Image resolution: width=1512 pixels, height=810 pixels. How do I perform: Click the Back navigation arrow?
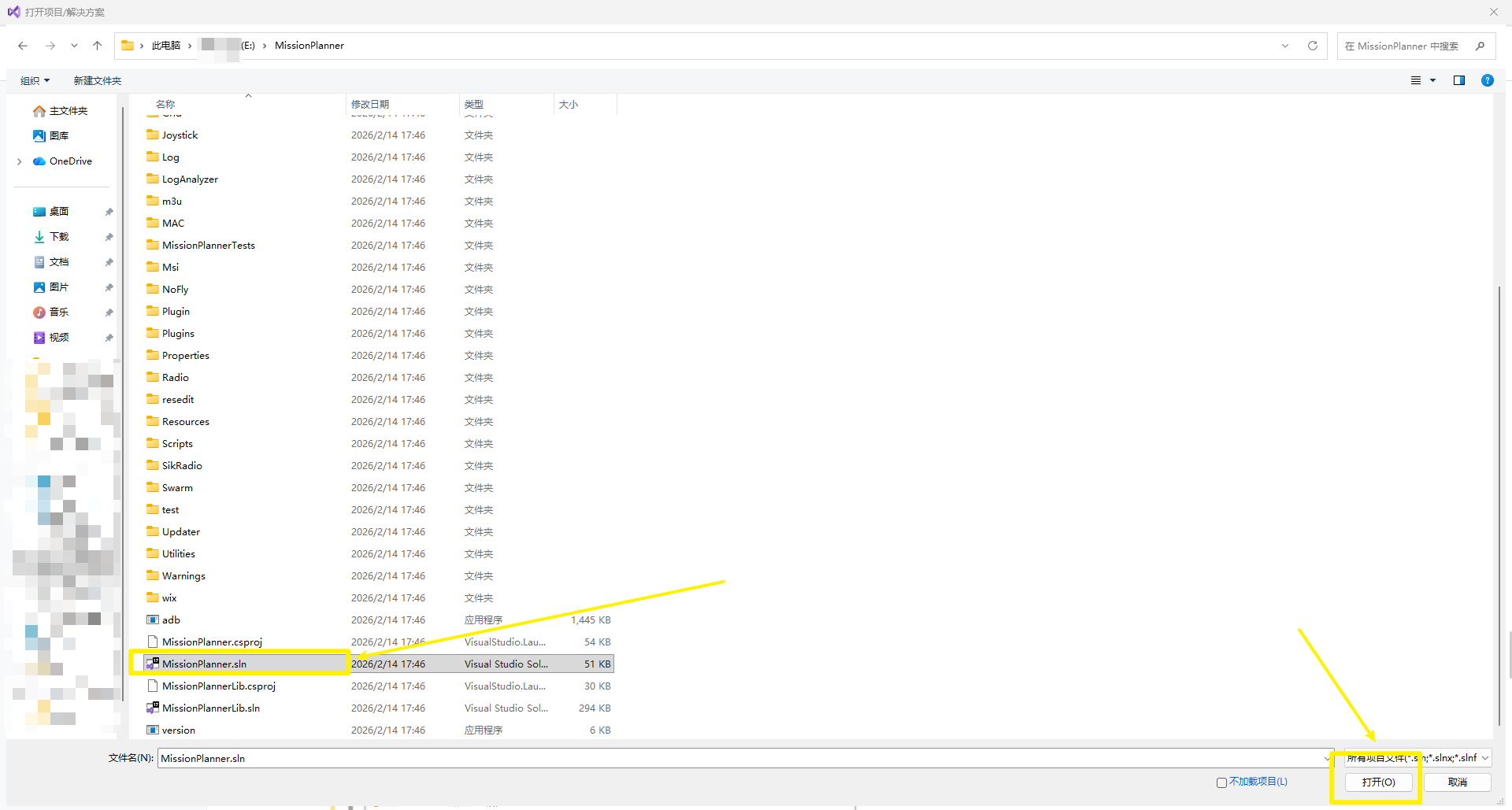tap(23, 46)
